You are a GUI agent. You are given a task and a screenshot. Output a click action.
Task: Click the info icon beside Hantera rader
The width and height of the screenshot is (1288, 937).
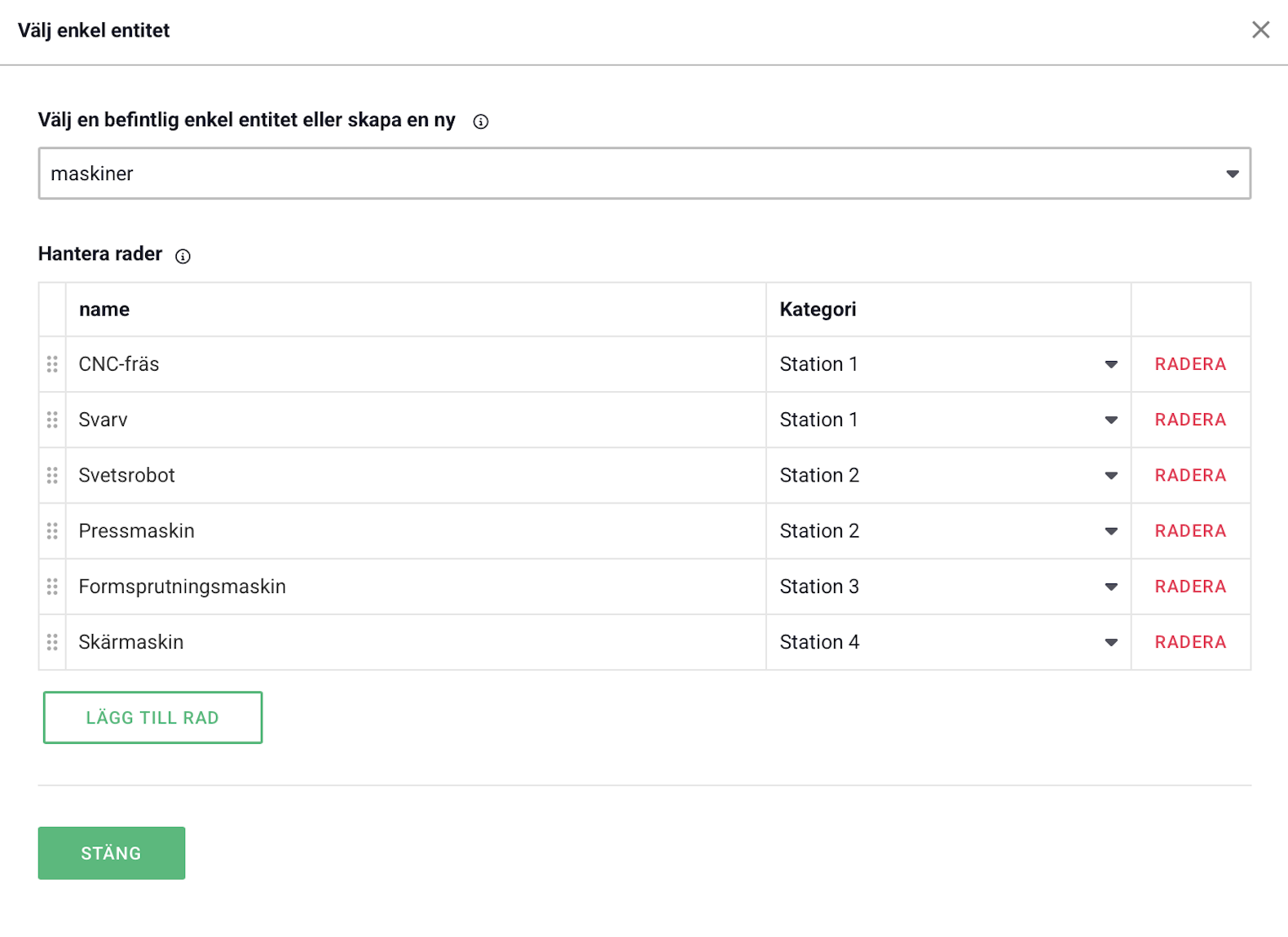tap(183, 256)
